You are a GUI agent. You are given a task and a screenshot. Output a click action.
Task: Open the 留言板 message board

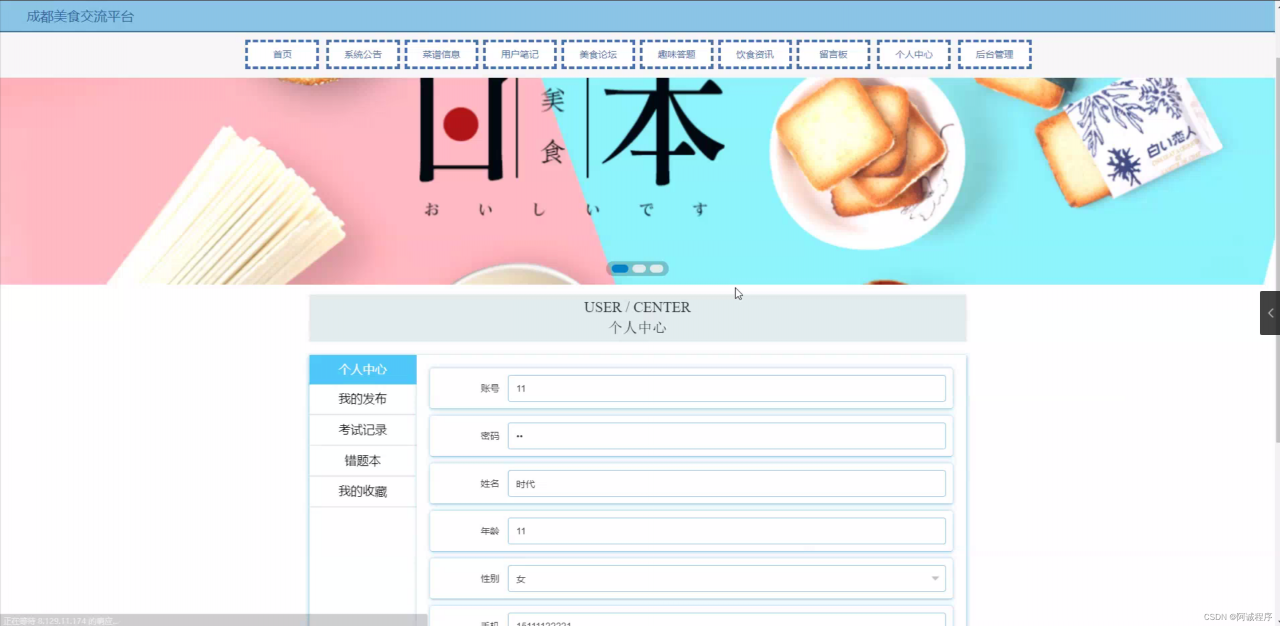point(833,54)
